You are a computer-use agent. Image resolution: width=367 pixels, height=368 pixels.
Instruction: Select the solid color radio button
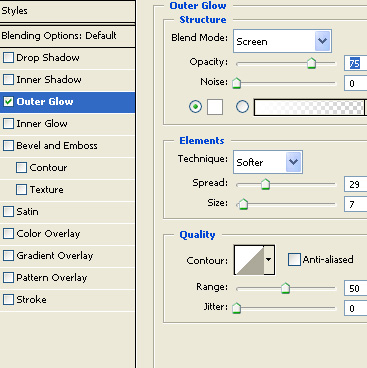tap(195, 107)
